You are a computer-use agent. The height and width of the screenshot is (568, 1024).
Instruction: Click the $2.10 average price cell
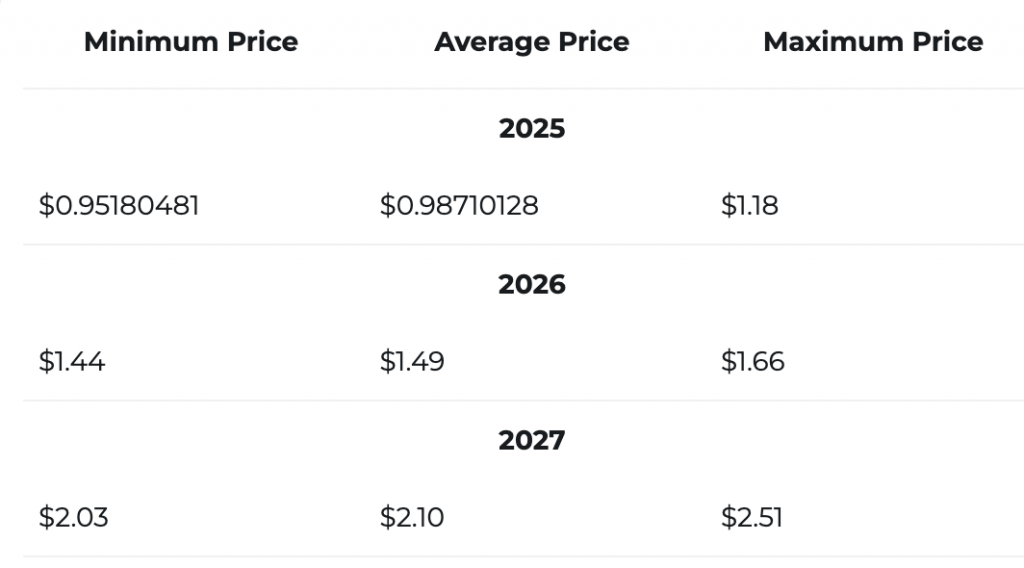click(x=412, y=517)
